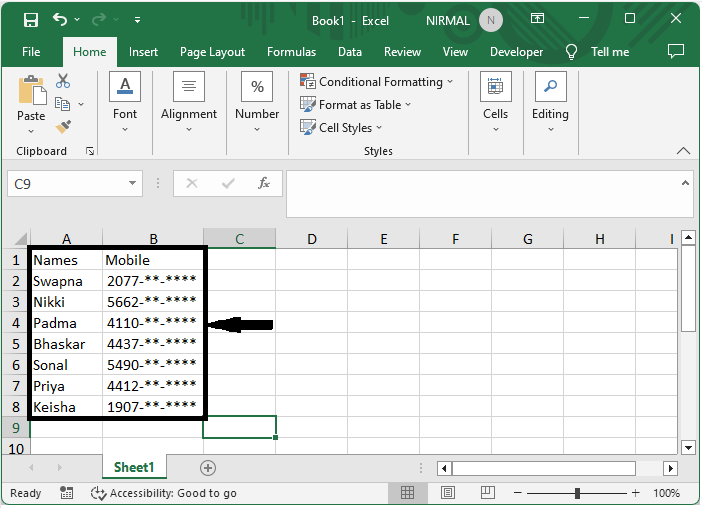Image resolution: width=702 pixels, height=508 pixels.
Task: Open the Name Box dropdown arrow
Action: (134, 184)
